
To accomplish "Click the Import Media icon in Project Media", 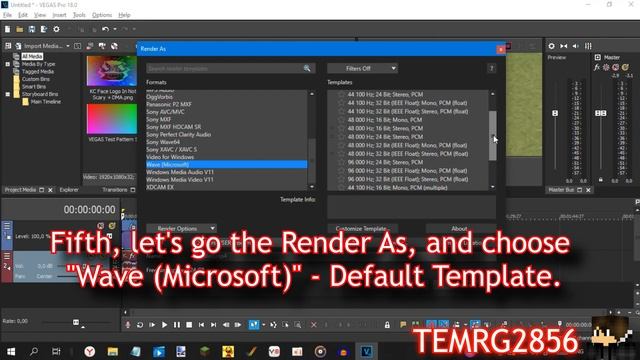I will (x=18, y=46).
